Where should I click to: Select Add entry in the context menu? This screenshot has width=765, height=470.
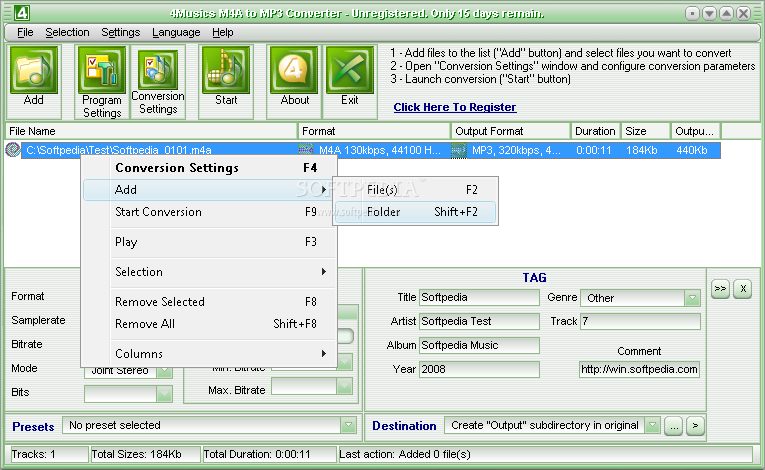point(210,190)
